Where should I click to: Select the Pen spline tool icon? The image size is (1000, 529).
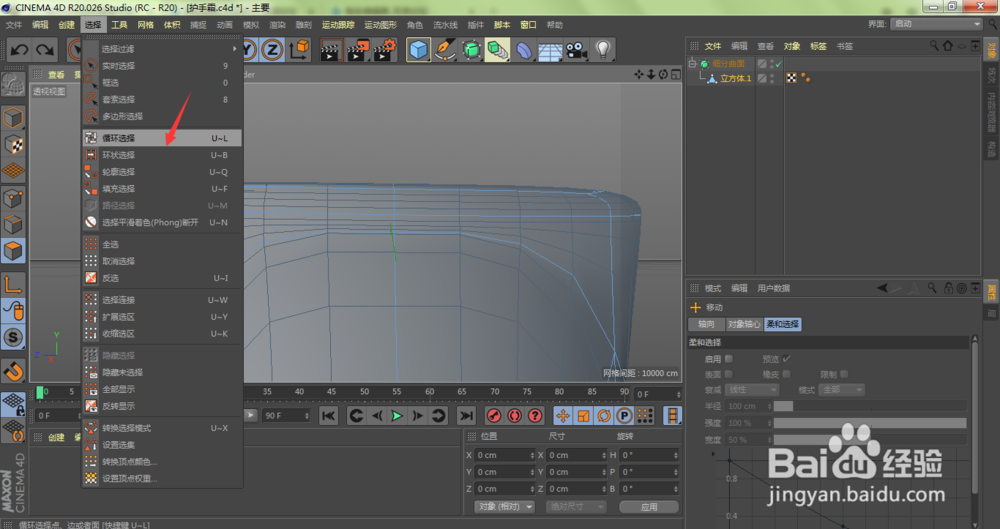click(x=445, y=49)
